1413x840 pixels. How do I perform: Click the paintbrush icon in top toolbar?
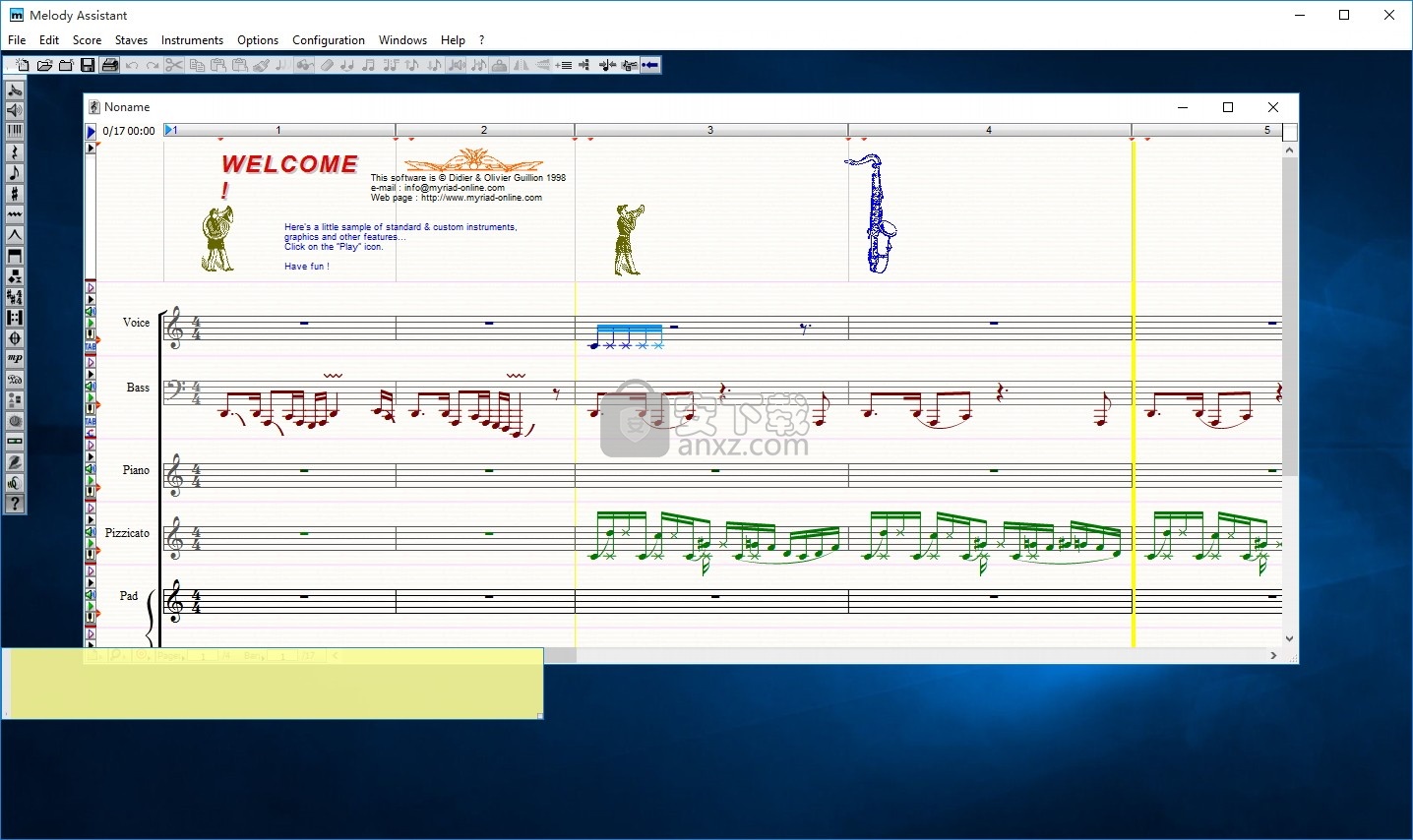261,65
